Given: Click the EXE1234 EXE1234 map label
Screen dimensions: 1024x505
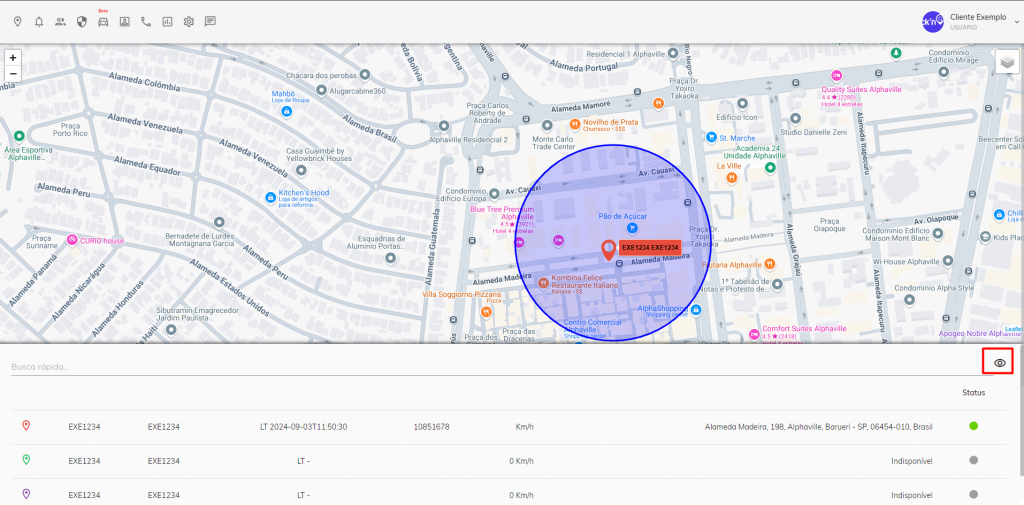Looking at the screenshot, I should pos(650,248).
